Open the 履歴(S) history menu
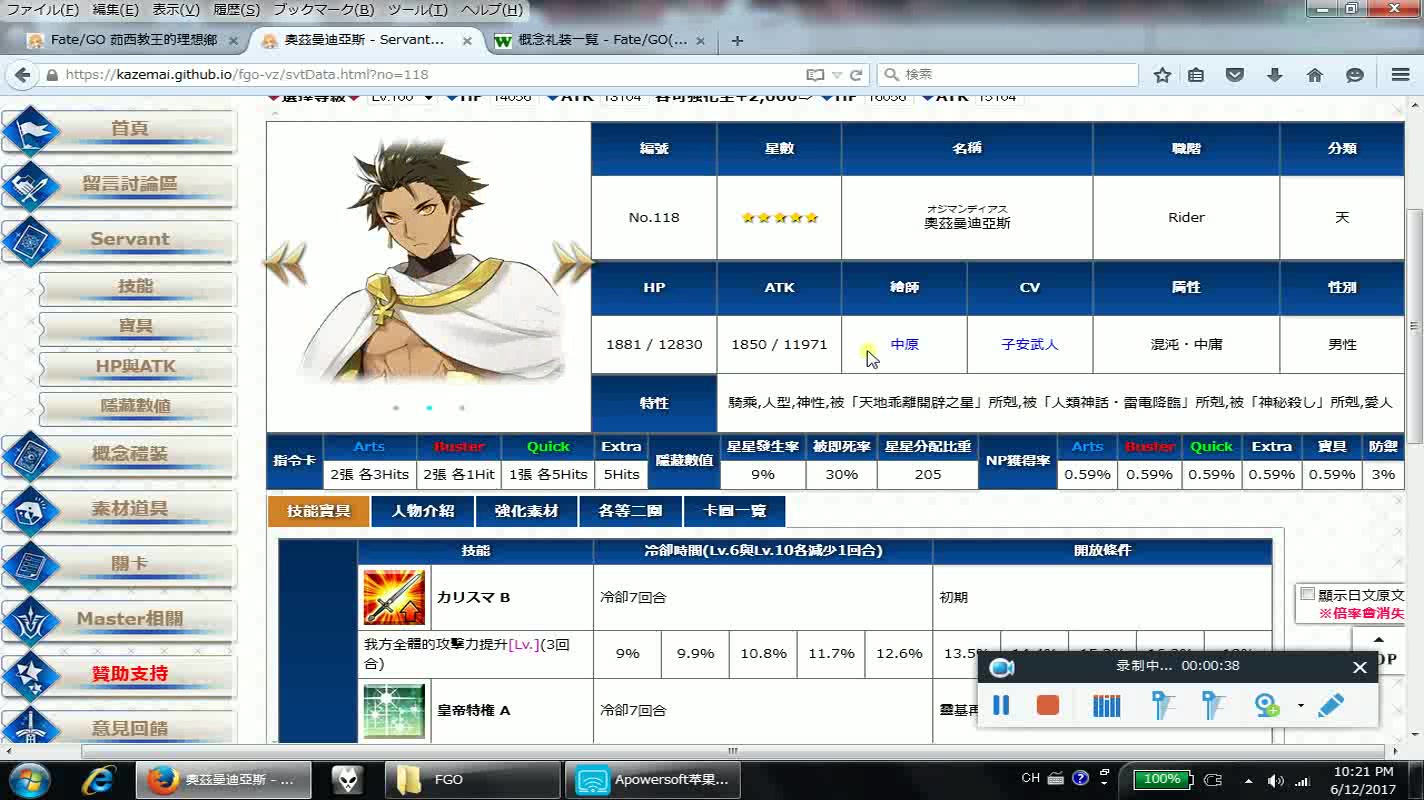Image resolution: width=1424 pixels, height=800 pixels. (x=237, y=10)
